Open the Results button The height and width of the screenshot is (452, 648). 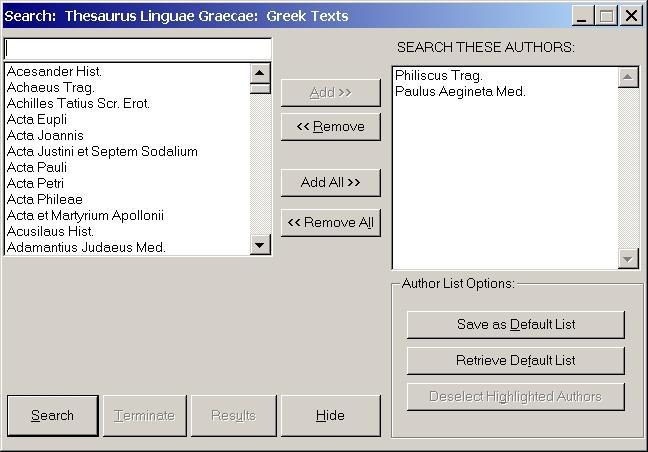click(x=233, y=416)
